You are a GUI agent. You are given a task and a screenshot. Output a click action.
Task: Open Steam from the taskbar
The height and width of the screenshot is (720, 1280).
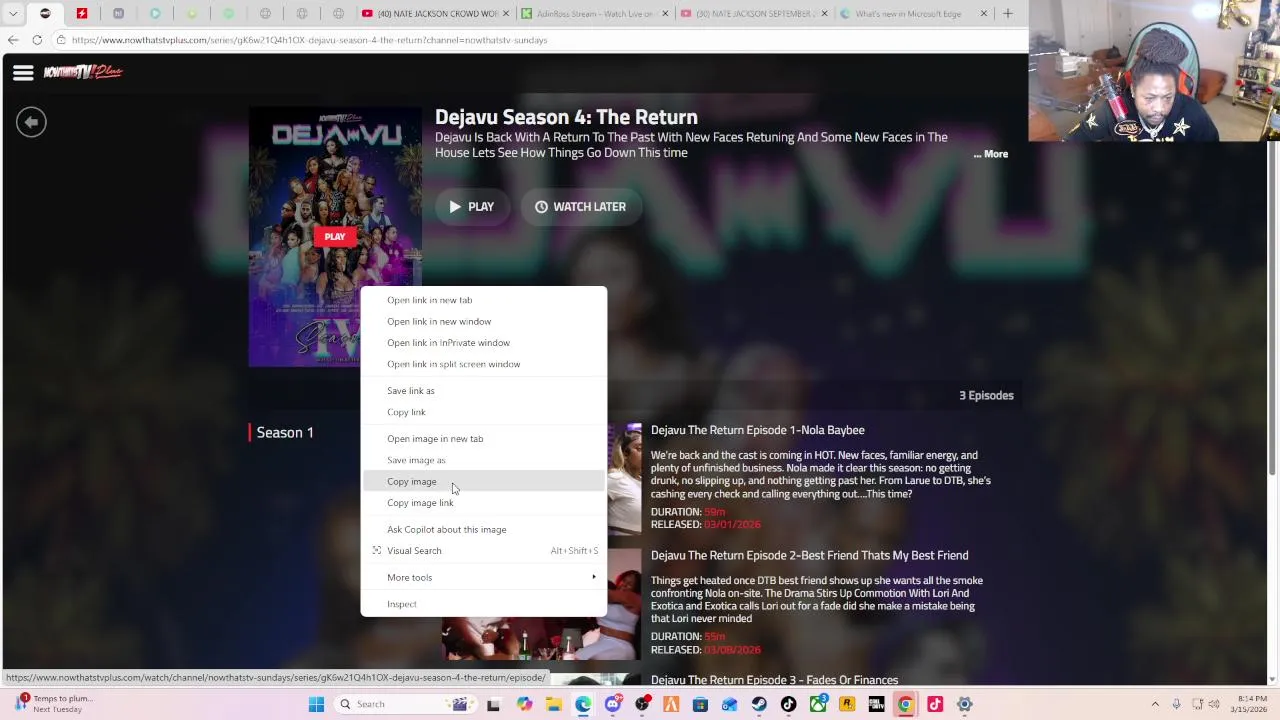point(759,704)
